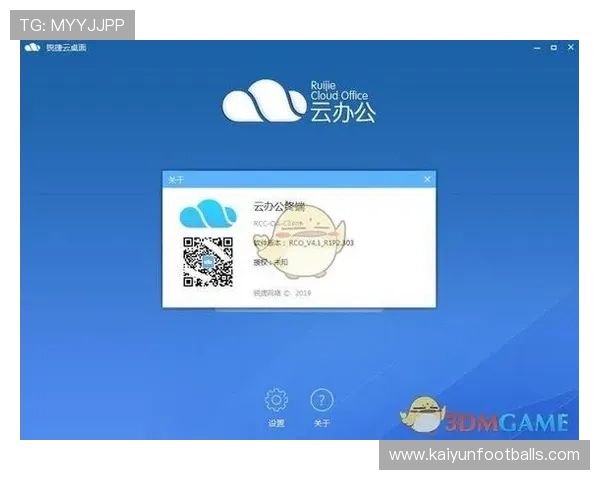This screenshot has width=600, height=480.
Task: Click the question mark About icon
Action: tap(321, 401)
